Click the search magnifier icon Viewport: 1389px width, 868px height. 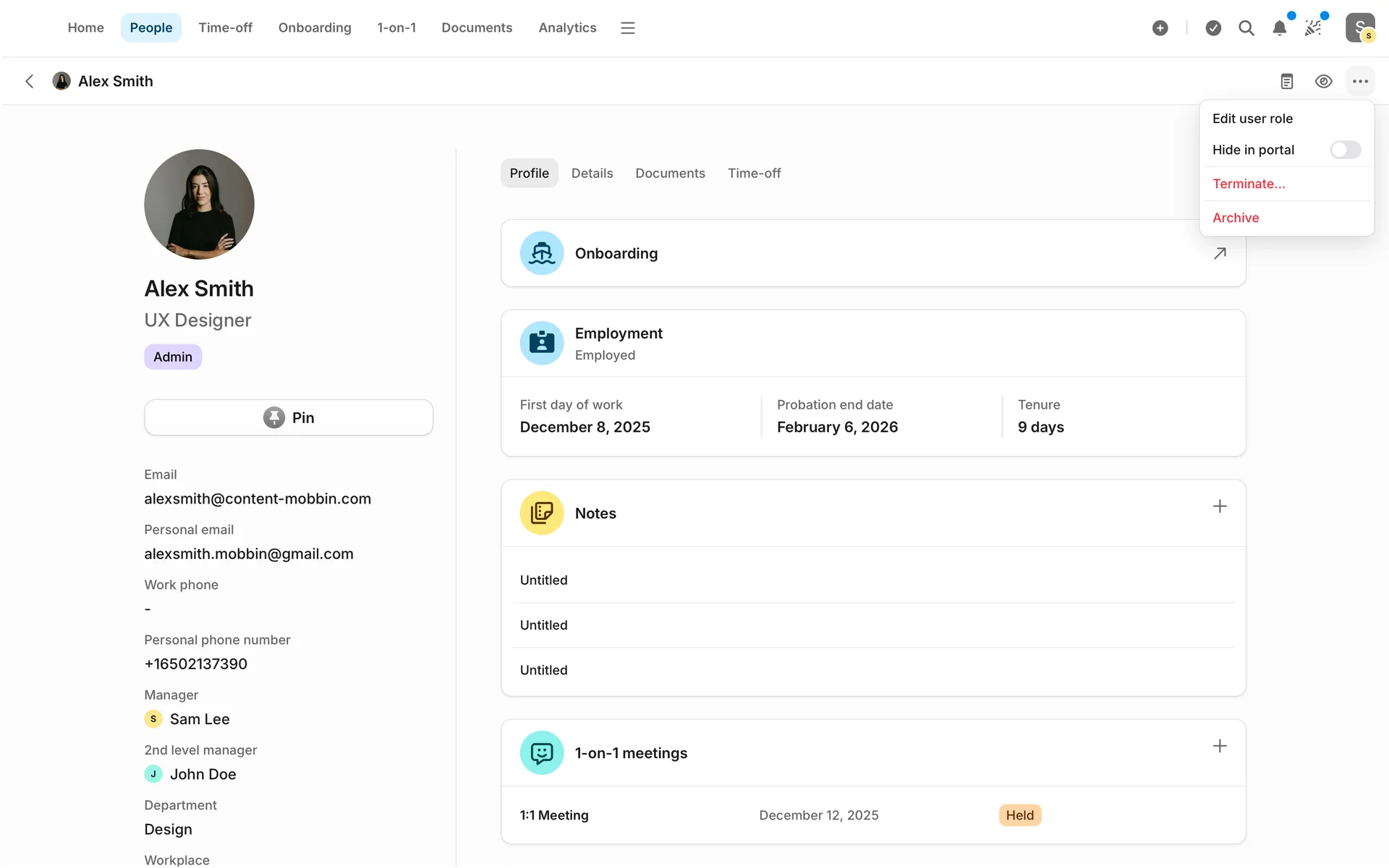pyautogui.click(x=1246, y=27)
